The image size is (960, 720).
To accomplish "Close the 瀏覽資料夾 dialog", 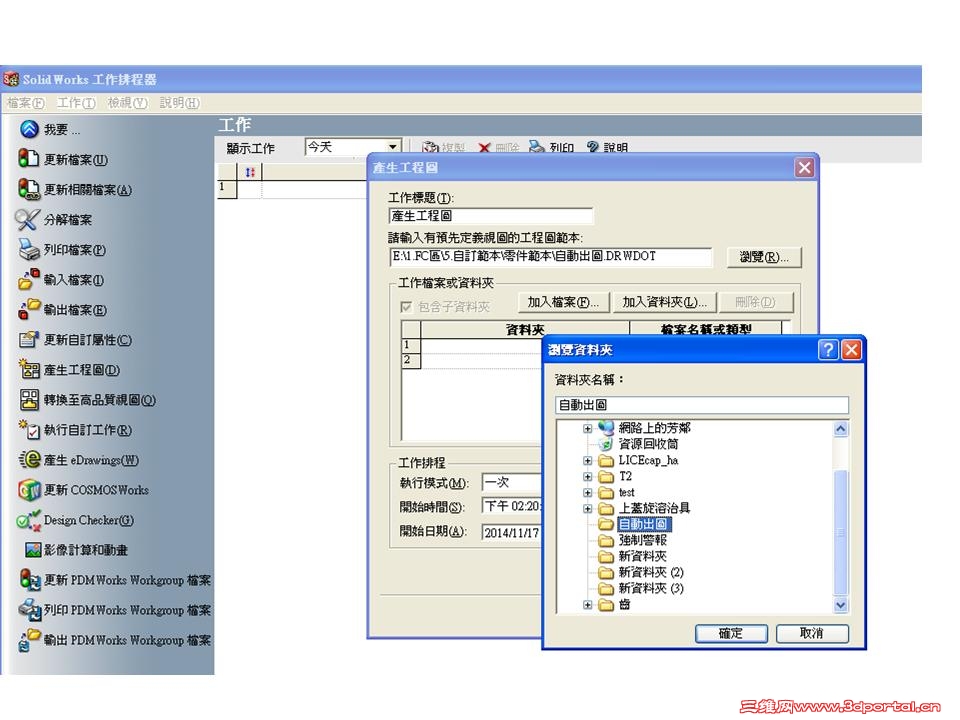I will [851, 350].
